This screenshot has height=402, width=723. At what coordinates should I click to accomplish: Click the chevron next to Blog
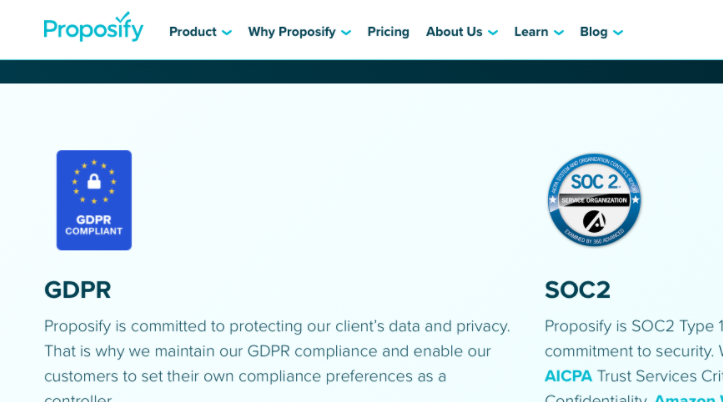[618, 32]
